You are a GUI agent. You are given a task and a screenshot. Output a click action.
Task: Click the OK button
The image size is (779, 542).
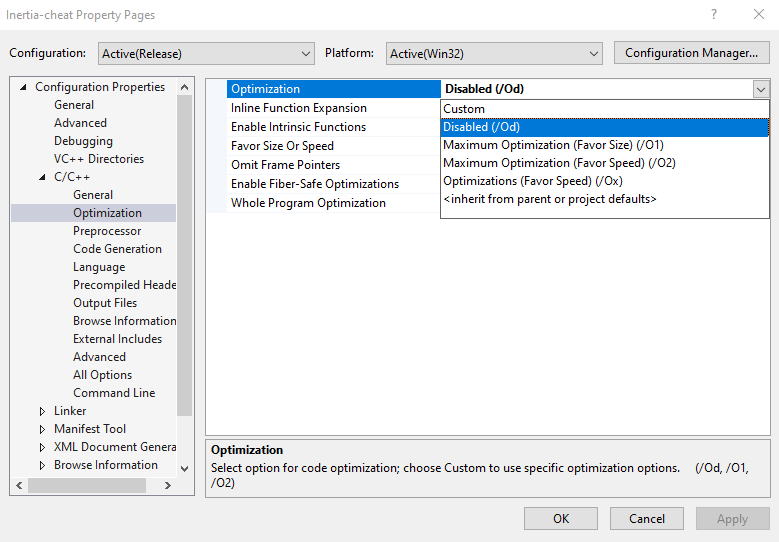click(x=561, y=518)
